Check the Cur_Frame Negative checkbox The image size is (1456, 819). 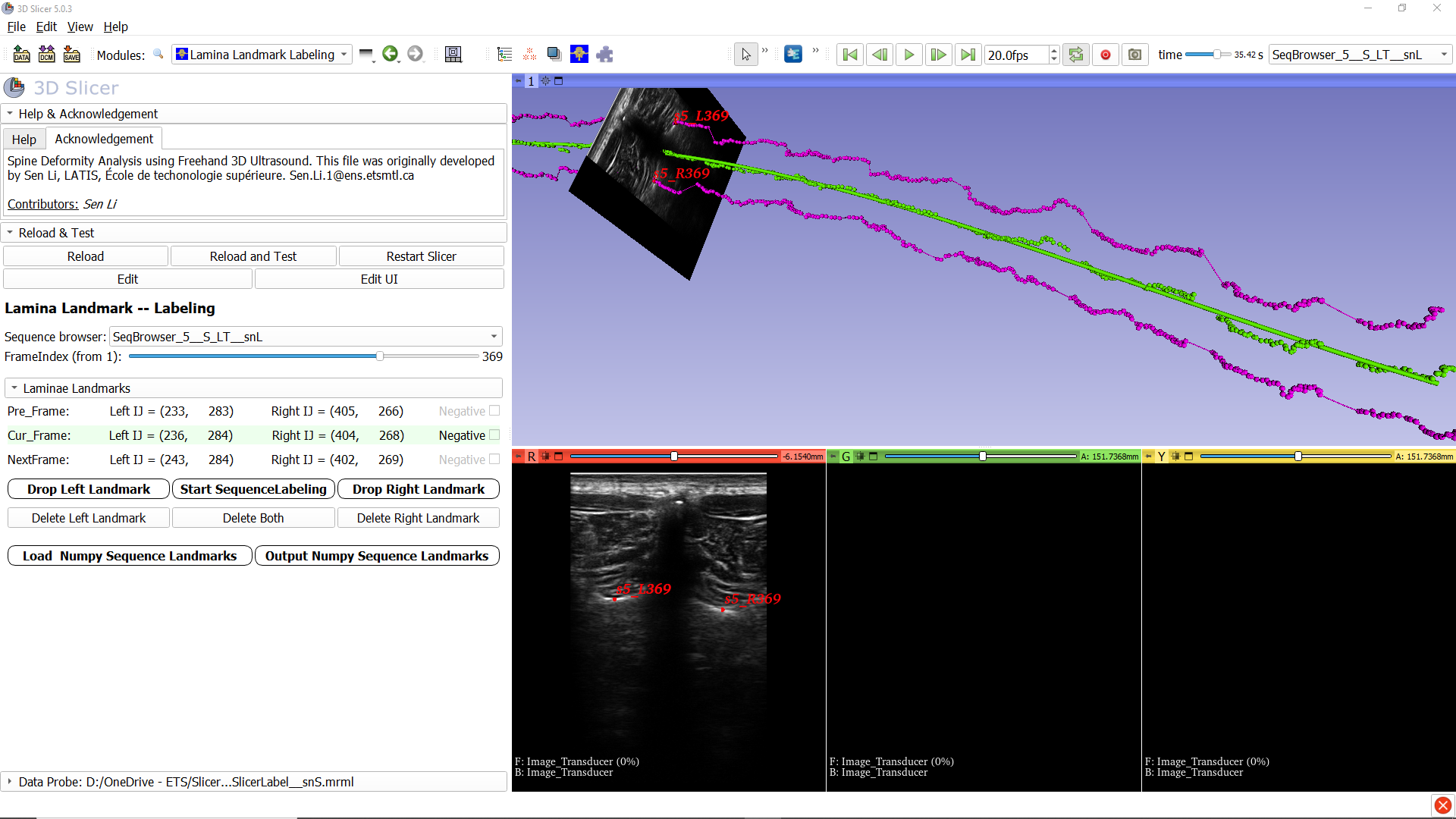pyautogui.click(x=494, y=435)
